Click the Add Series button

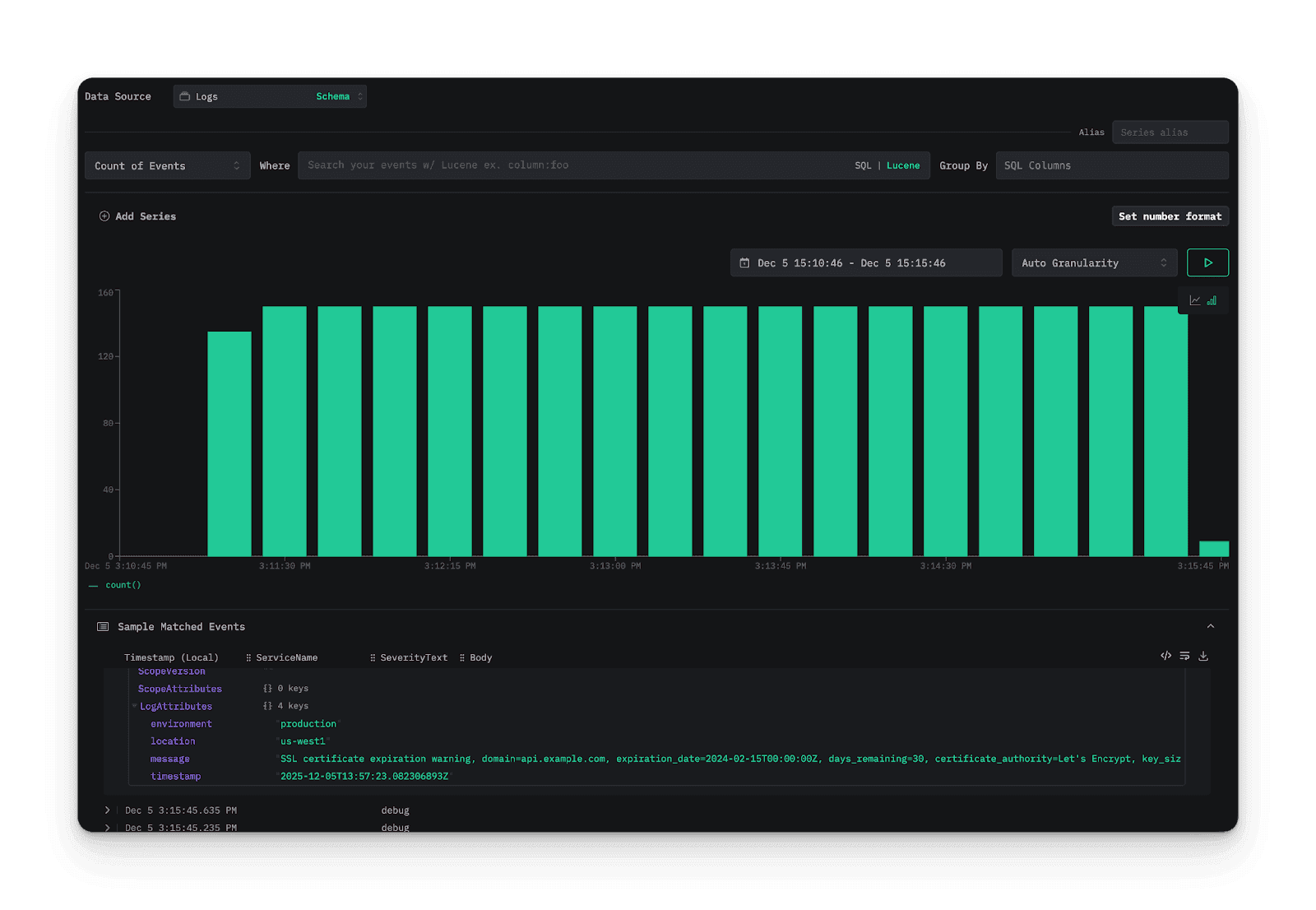(x=137, y=216)
